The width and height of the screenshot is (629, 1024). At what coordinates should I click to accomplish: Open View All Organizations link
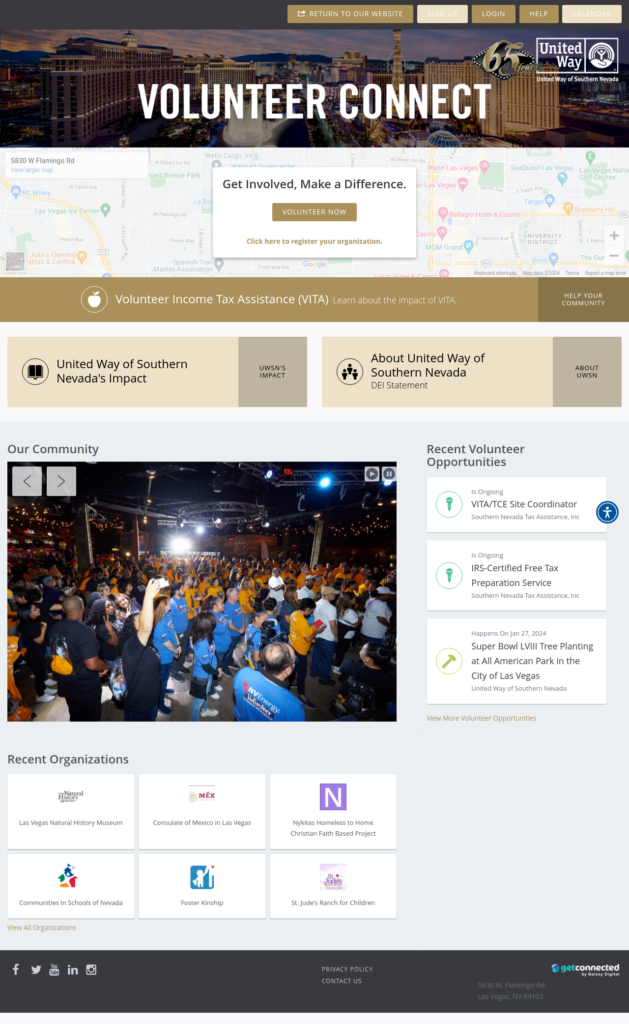[42, 928]
